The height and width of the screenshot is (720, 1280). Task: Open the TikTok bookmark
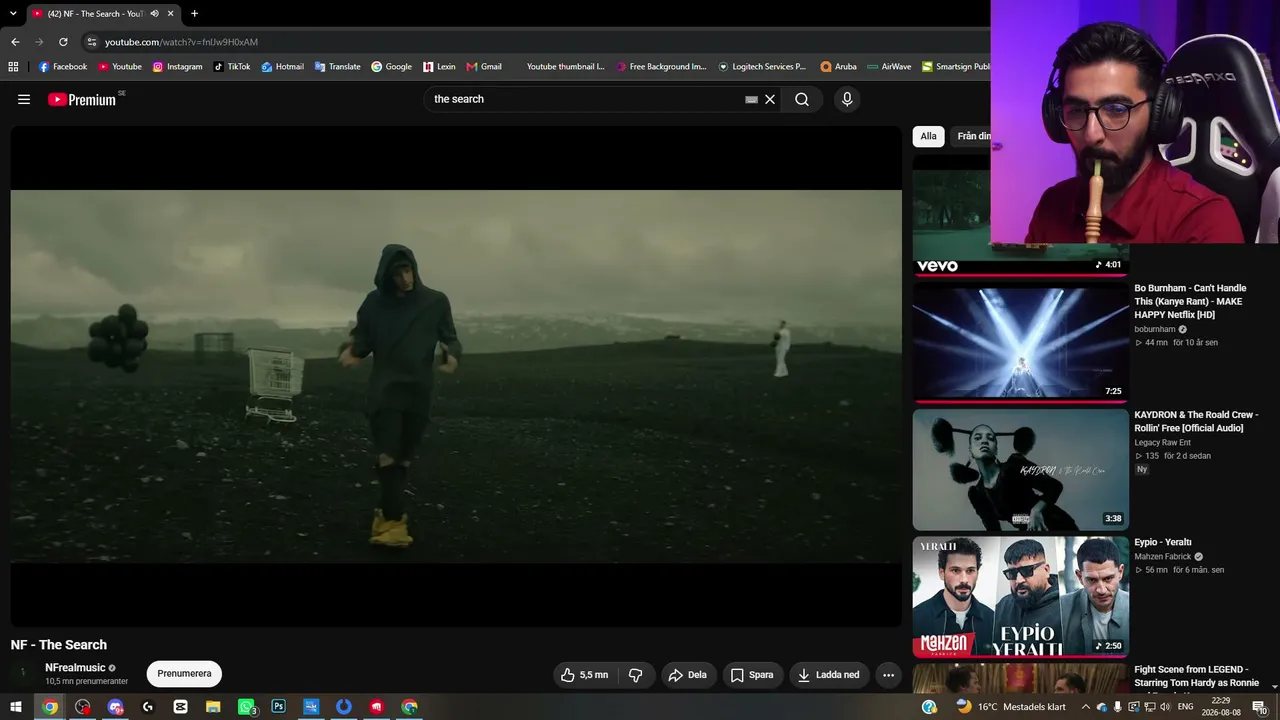click(232, 67)
